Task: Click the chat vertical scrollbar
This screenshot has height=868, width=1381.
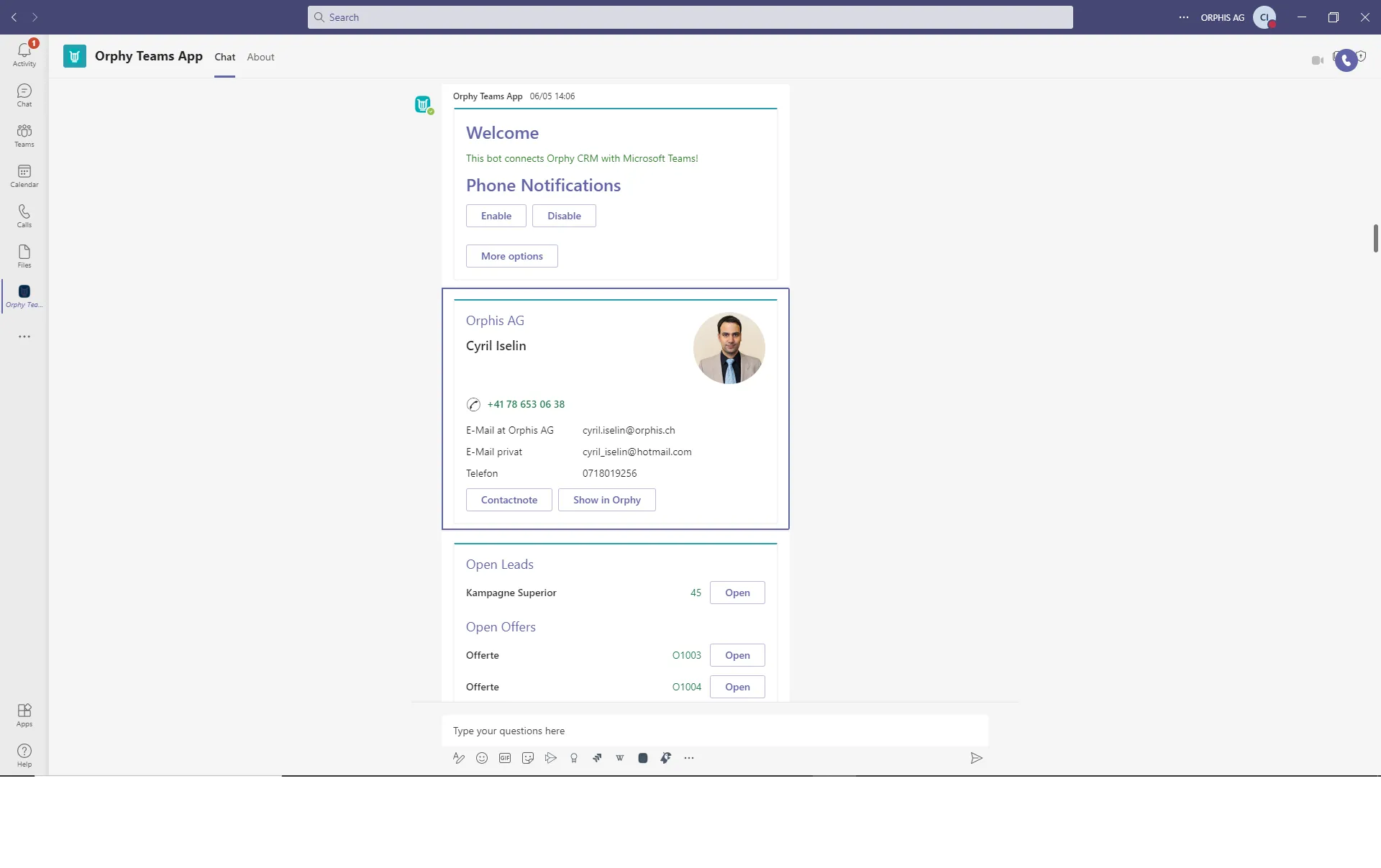Action: 1375,238
